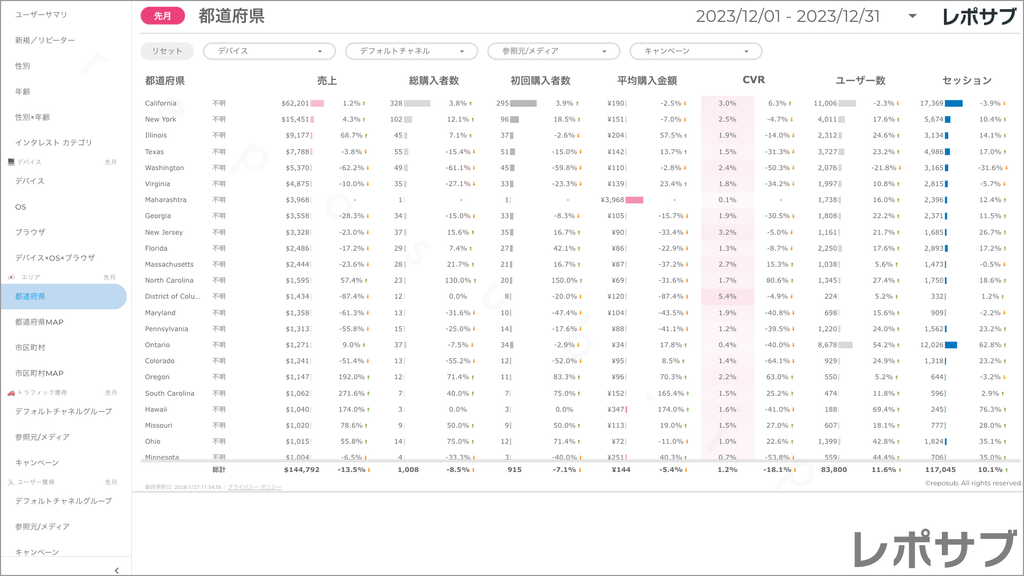Screen dimensions: 1024x576
Task: Open the デバイス filter dropdown
Action: pos(270,51)
